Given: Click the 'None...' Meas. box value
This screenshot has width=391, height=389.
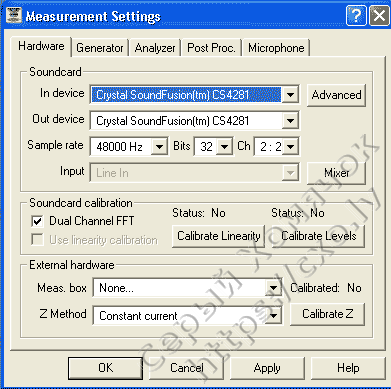Looking at the screenshot, I should pyautogui.click(x=116, y=288).
